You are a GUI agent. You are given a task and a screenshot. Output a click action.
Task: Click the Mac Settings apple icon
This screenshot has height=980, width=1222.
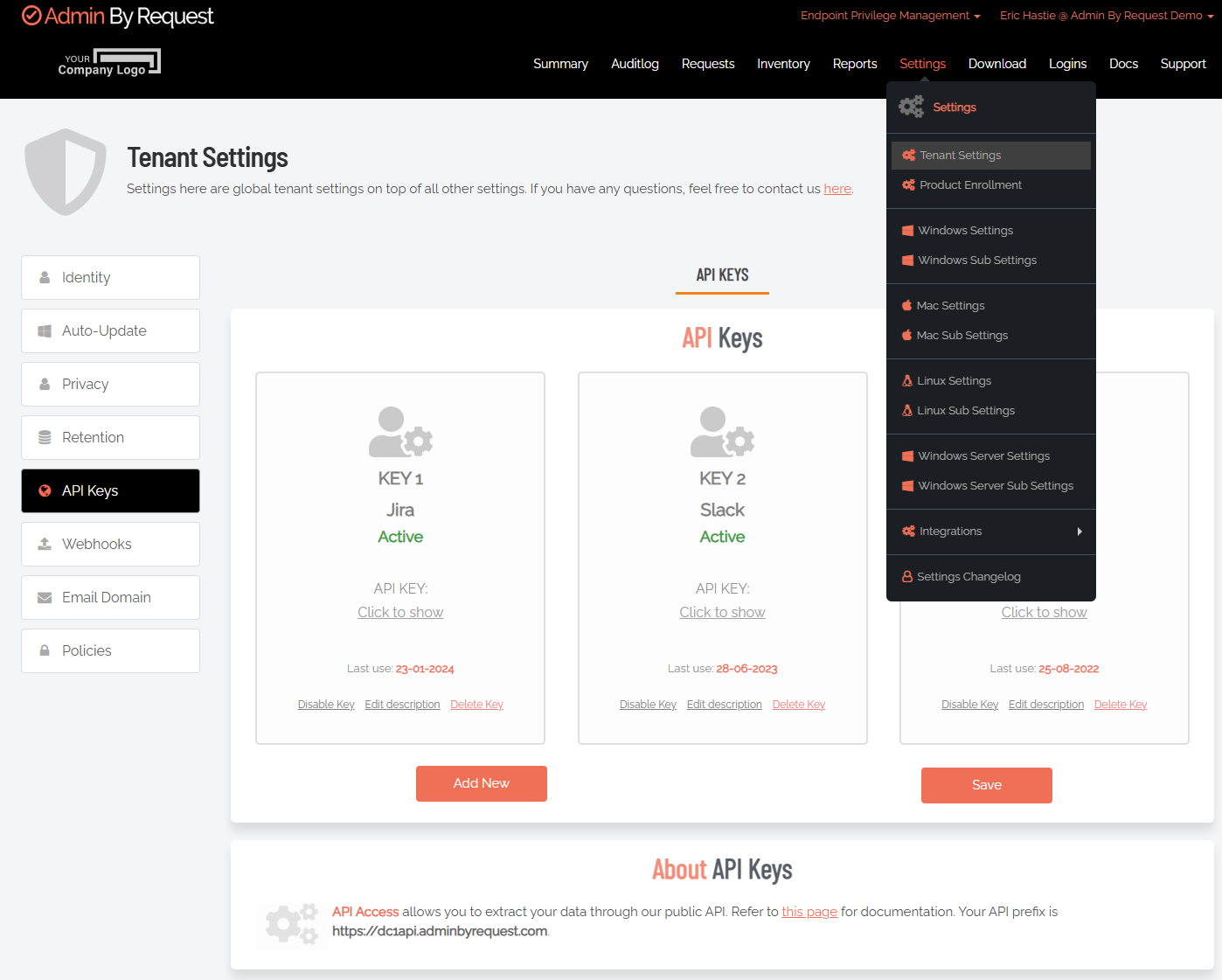click(x=907, y=306)
